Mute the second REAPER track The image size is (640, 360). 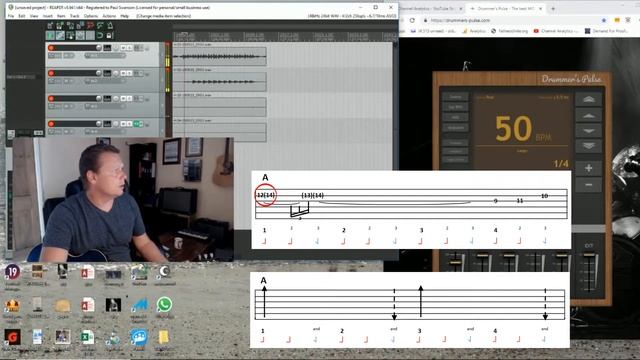(123, 73)
